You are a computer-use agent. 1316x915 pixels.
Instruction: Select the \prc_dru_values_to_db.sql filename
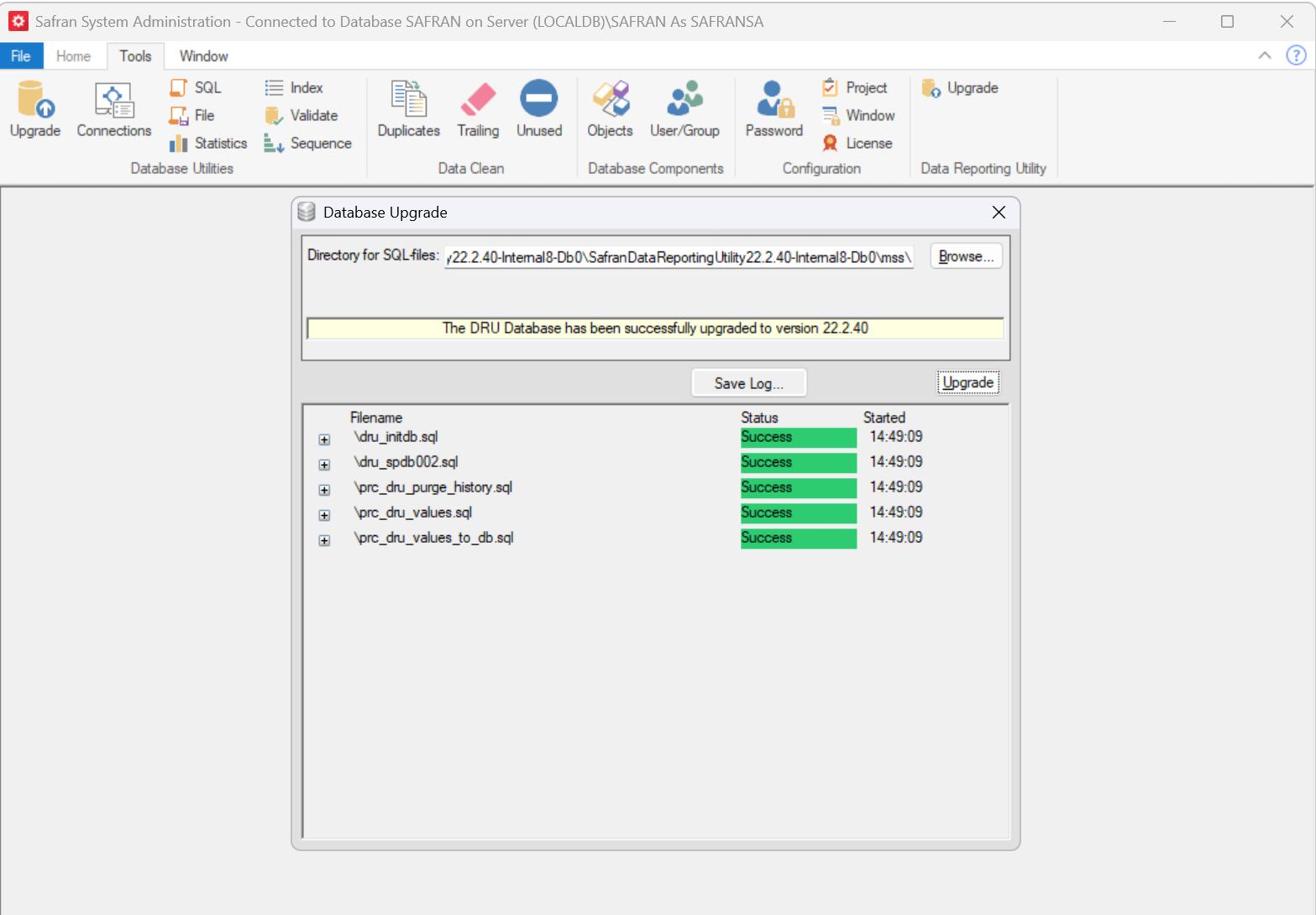click(x=433, y=538)
